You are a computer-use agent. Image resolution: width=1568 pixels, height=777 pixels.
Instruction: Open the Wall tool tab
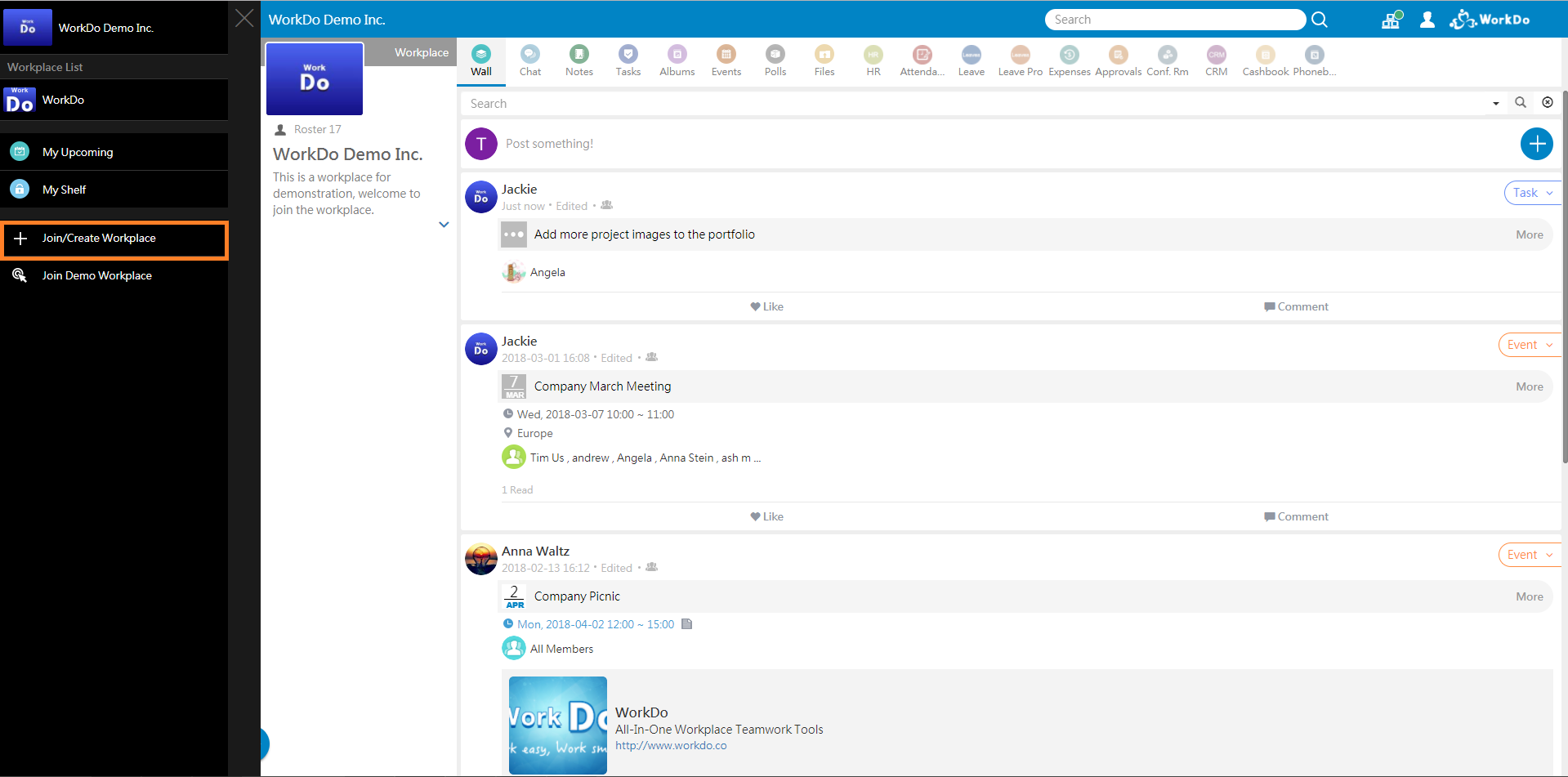click(481, 61)
